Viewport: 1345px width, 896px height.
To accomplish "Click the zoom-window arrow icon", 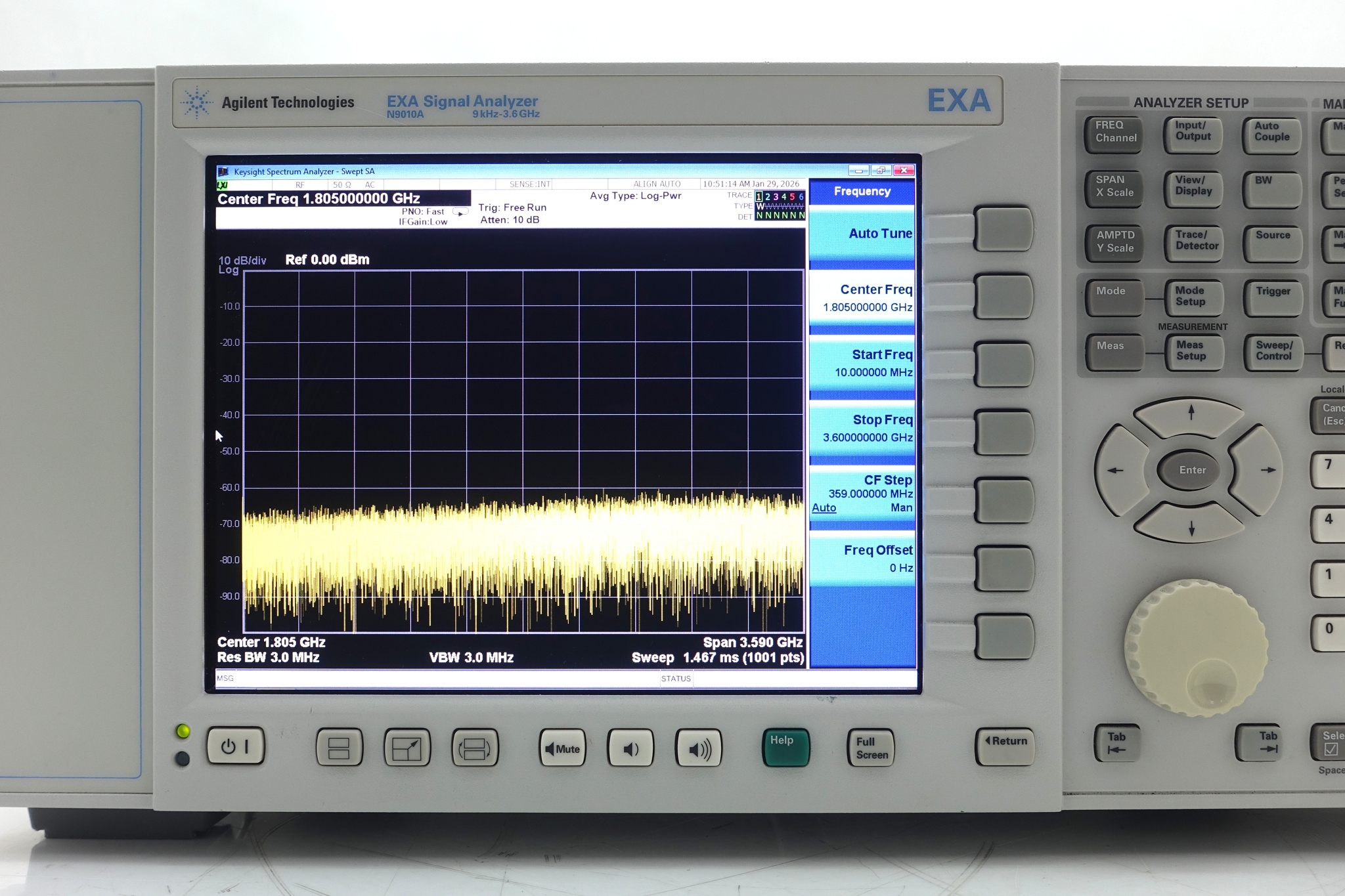I will (407, 748).
